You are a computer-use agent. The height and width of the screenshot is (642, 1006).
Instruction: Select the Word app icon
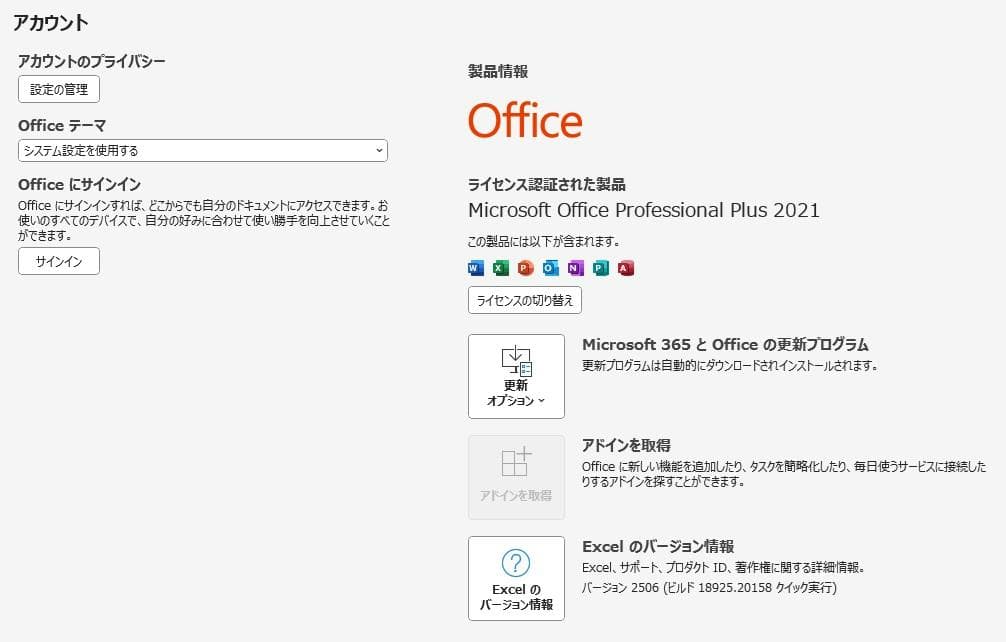click(475, 267)
